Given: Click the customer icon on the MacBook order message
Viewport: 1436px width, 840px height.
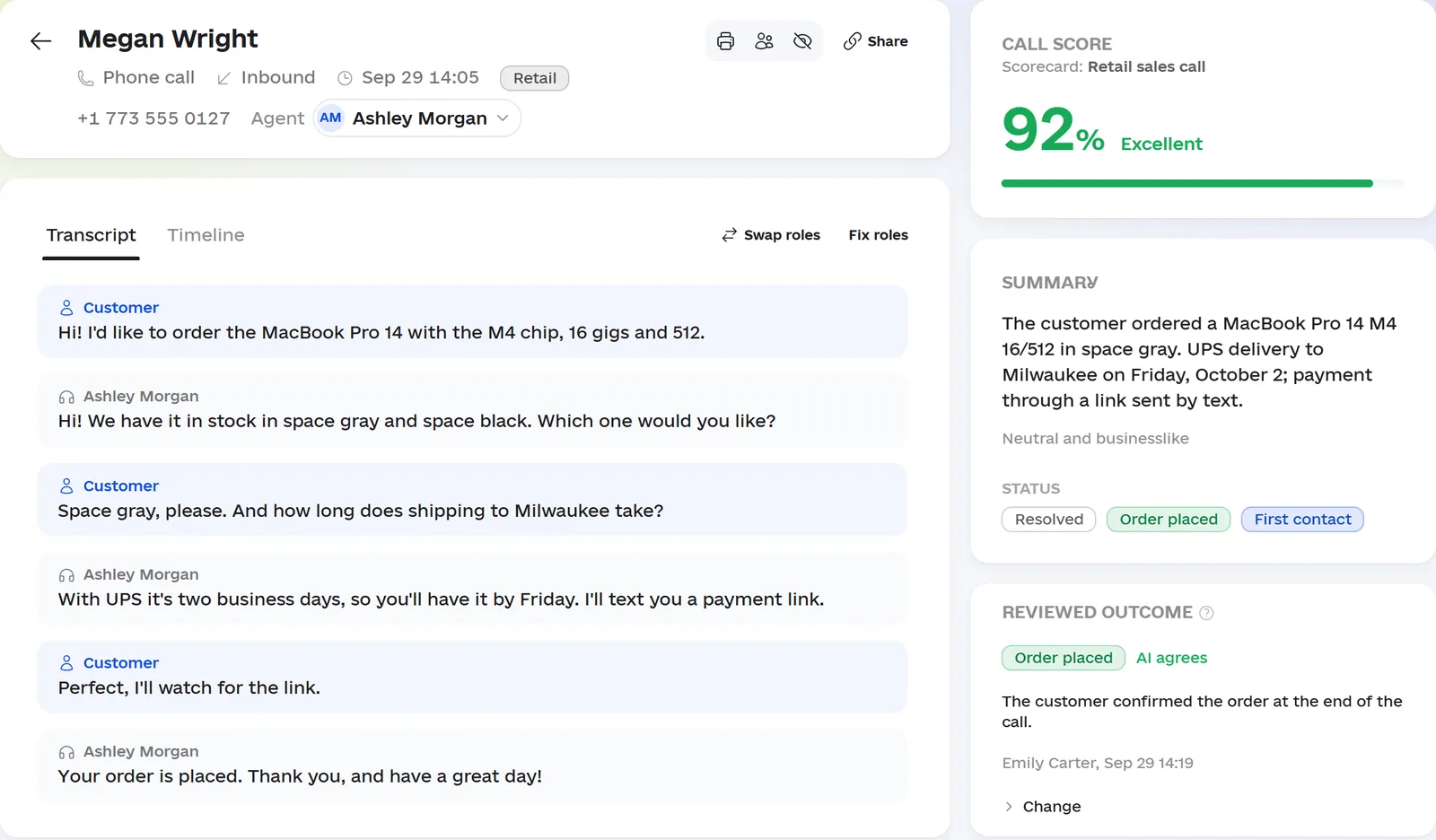Looking at the screenshot, I should (66, 308).
